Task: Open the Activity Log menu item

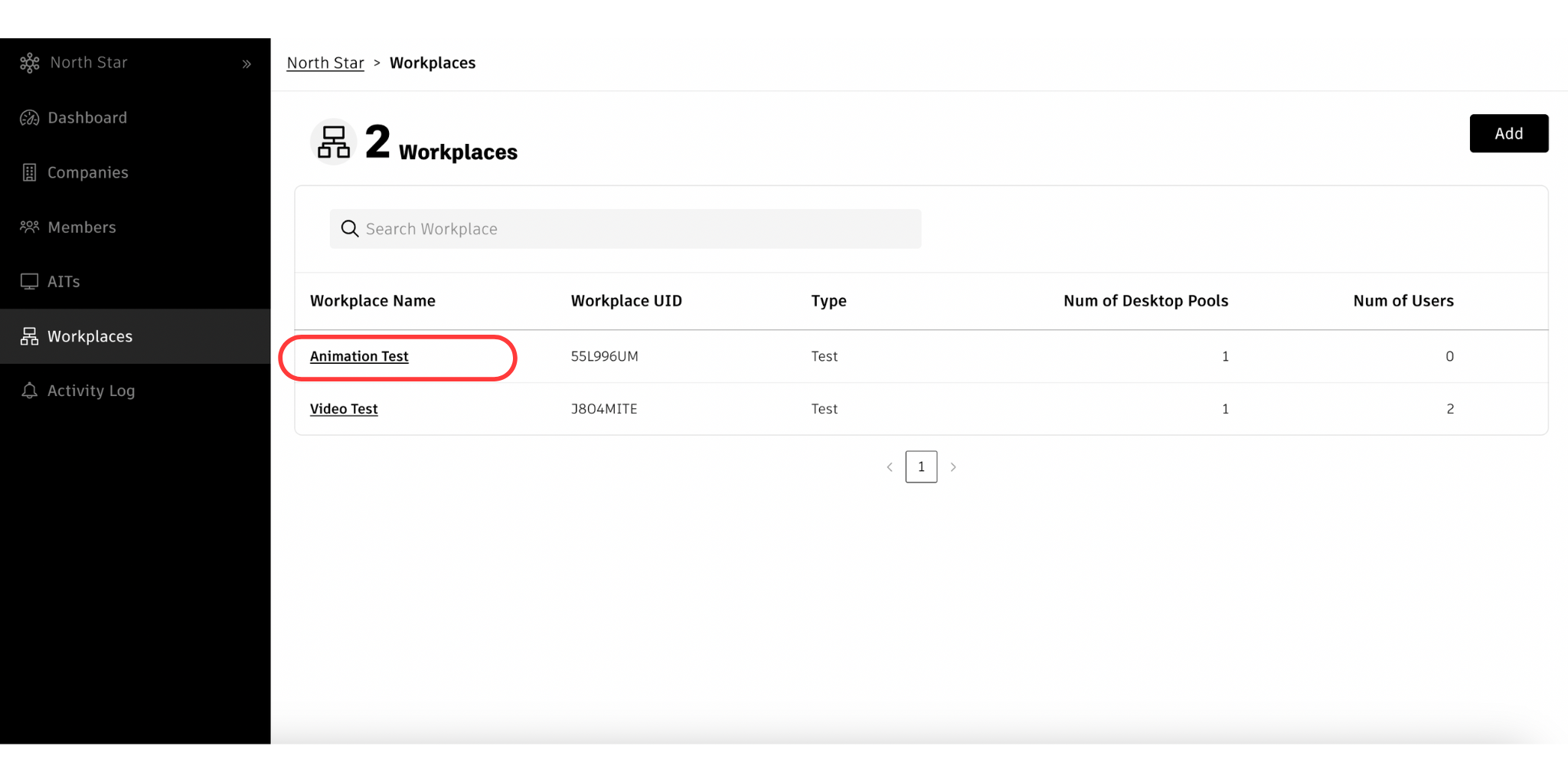Action: [x=91, y=391]
